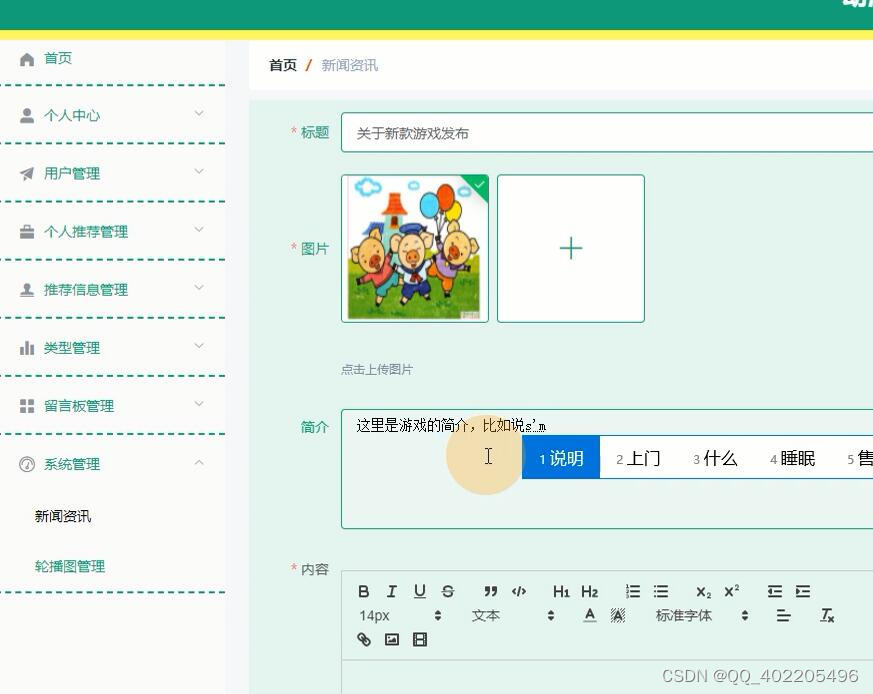
Task: Apply Heading 2 style
Action: [589, 591]
